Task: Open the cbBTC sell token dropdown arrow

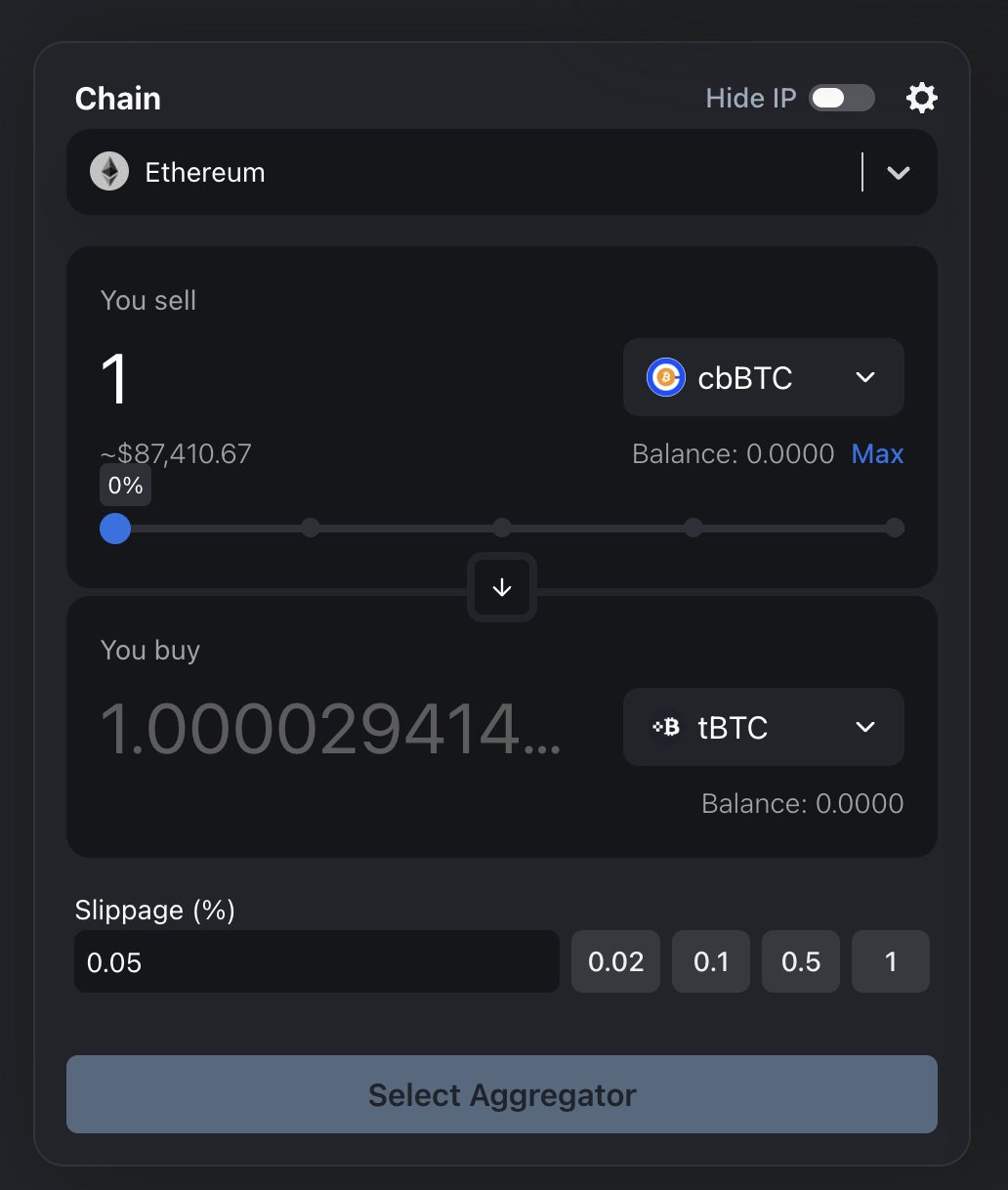Action: [x=865, y=377]
